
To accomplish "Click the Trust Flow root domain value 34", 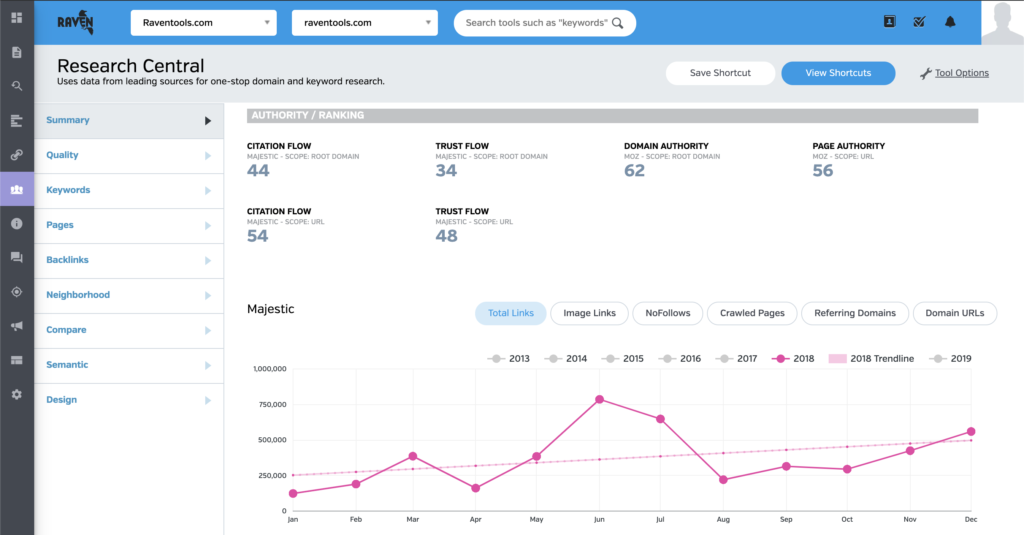I will click(446, 171).
